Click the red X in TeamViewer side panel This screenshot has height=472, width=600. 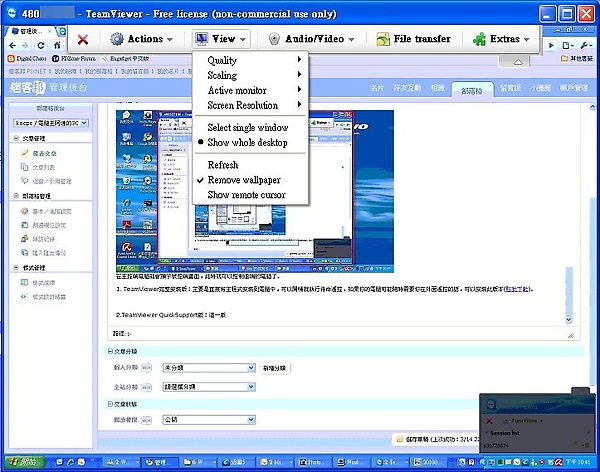click(x=489, y=421)
